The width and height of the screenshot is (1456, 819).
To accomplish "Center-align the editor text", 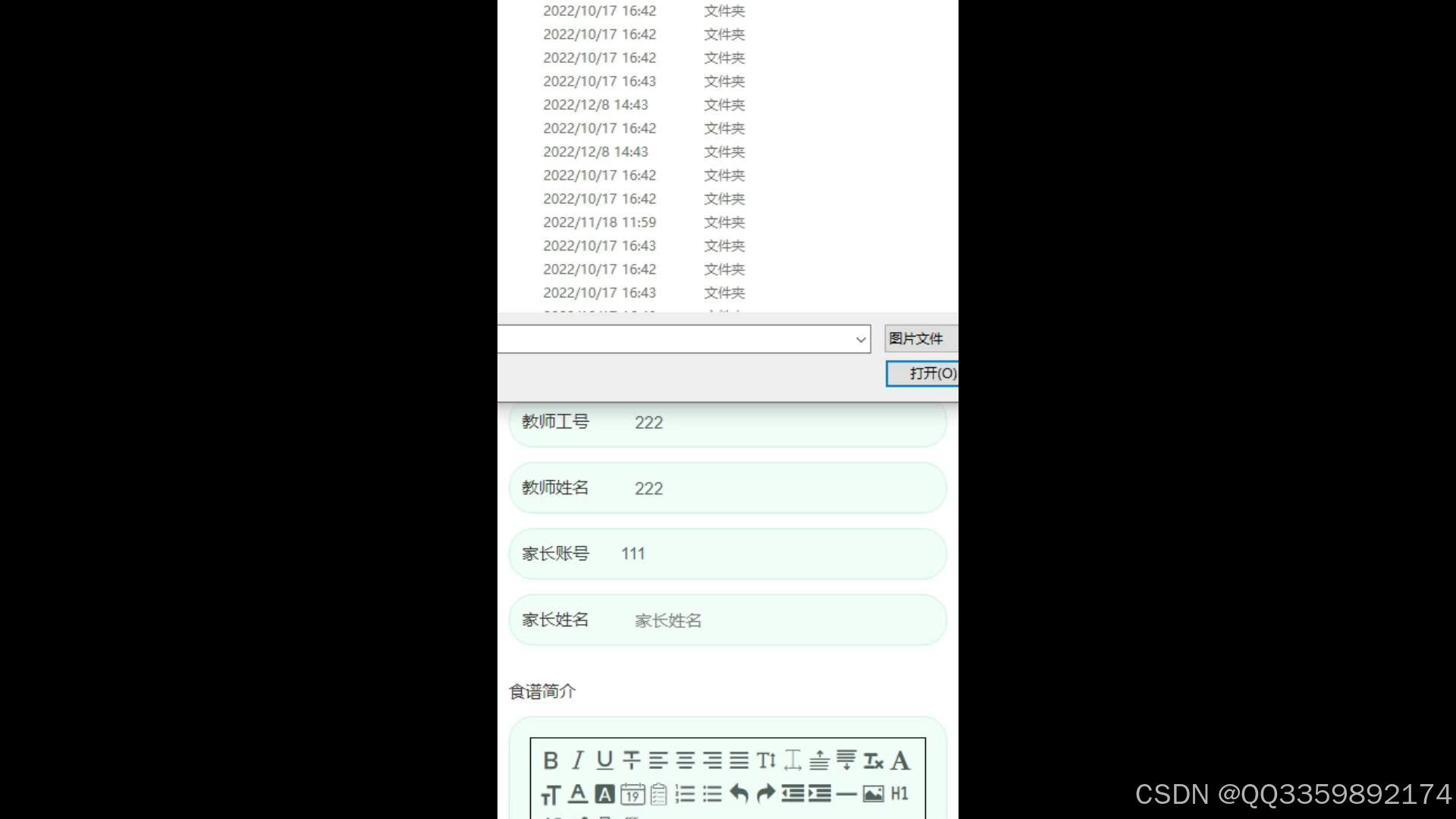I will (x=686, y=761).
